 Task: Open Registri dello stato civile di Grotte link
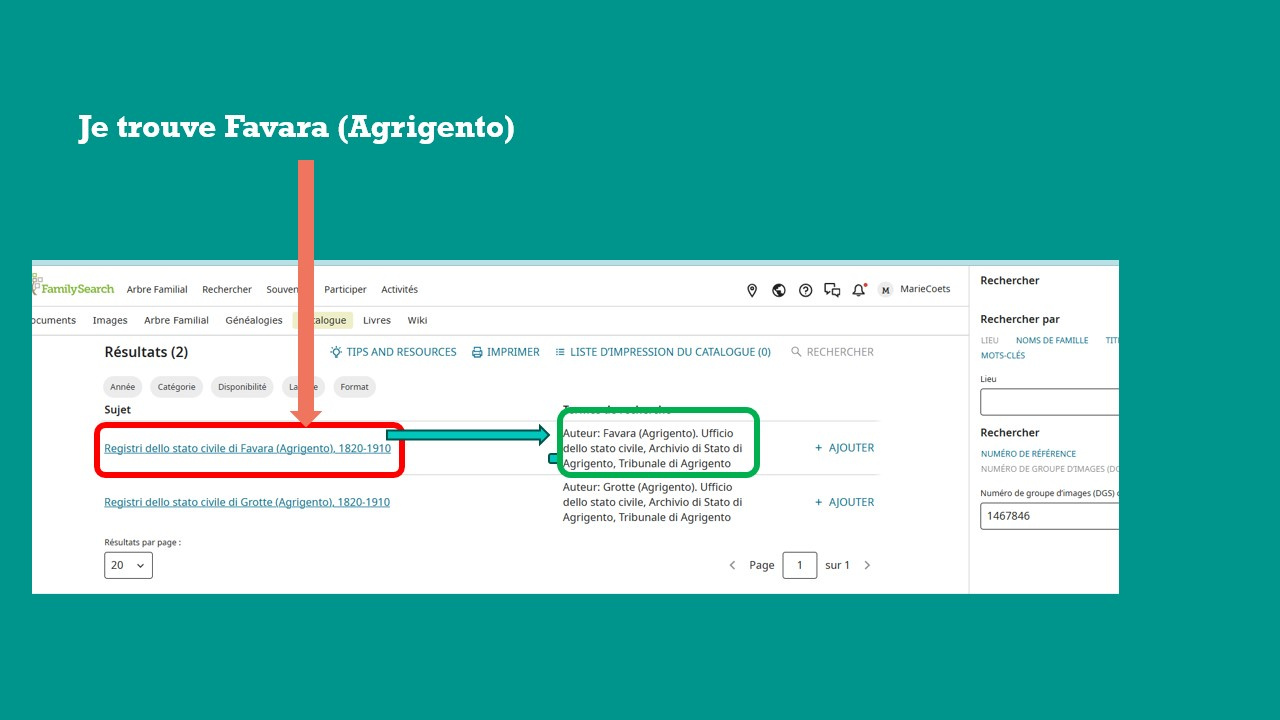click(x=247, y=502)
